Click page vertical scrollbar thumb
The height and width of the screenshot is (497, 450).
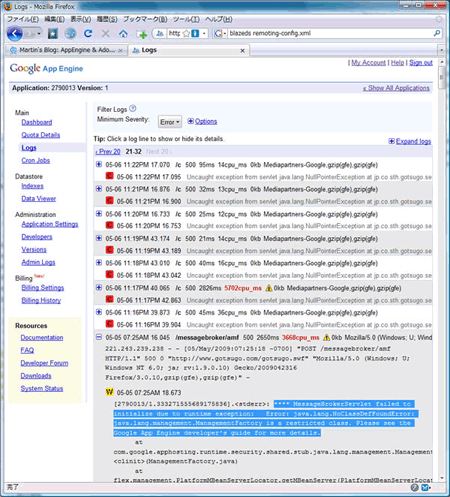442,78
